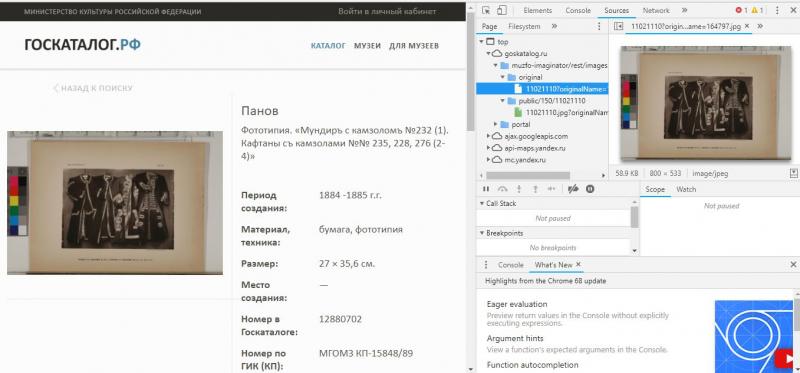Click the navigator scroll right arrow
The height and width of the screenshot is (373, 800).
pyautogui.click(x=604, y=175)
